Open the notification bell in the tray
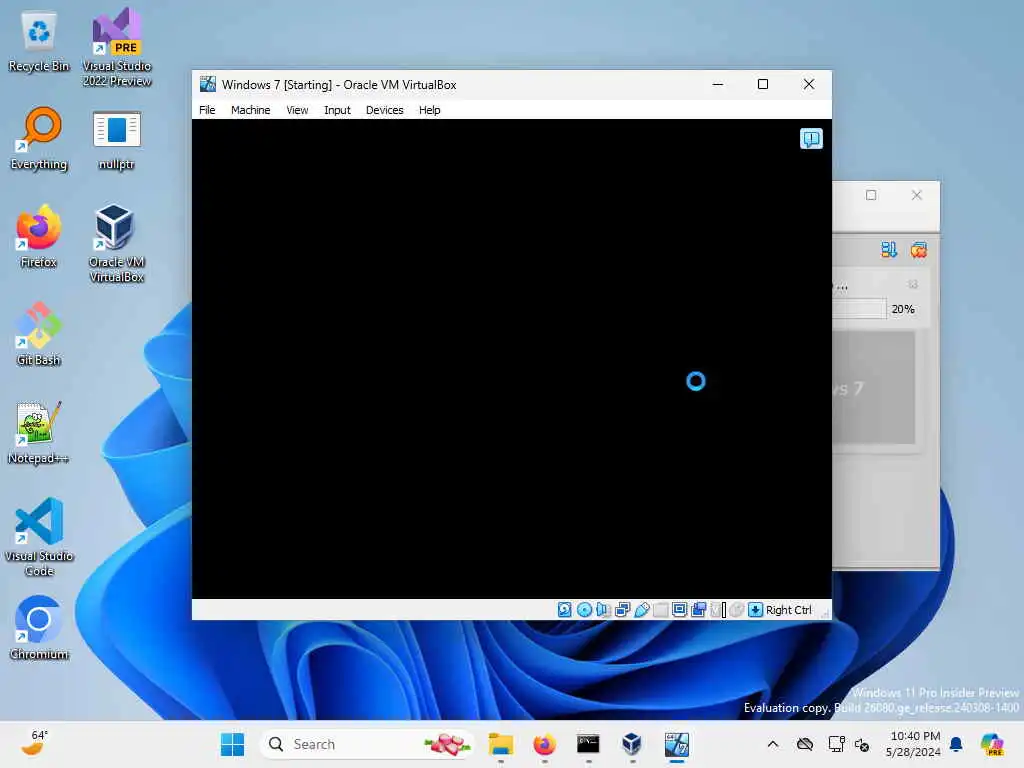 [x=956, y=744]
